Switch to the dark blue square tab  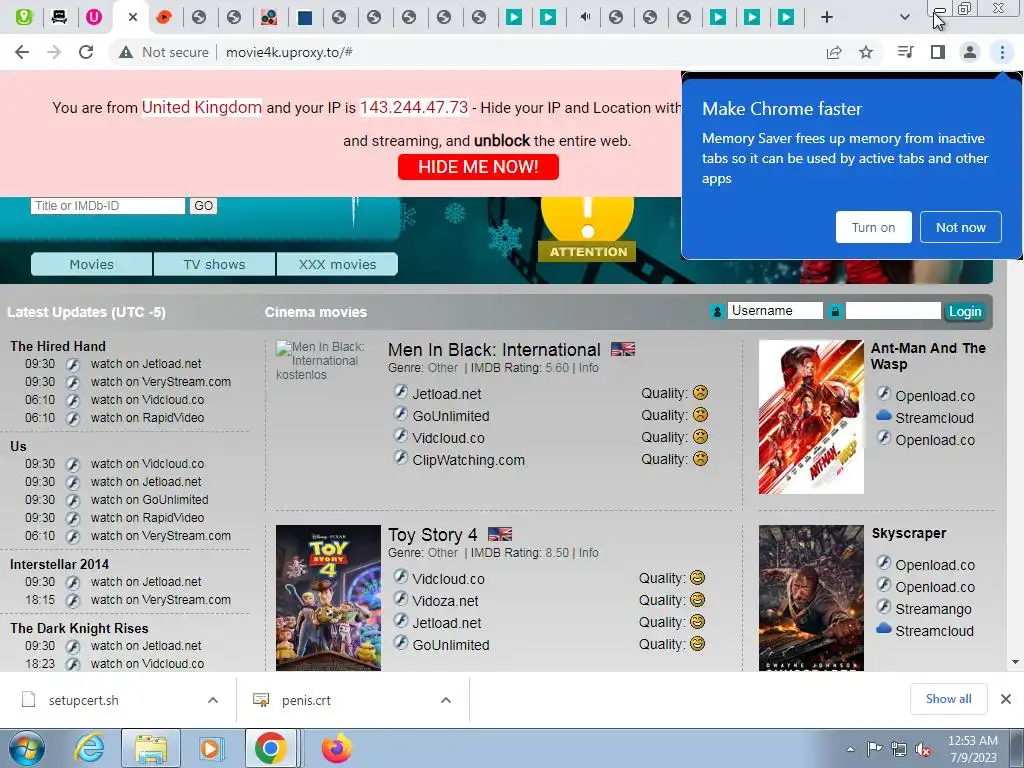[304, 18]
